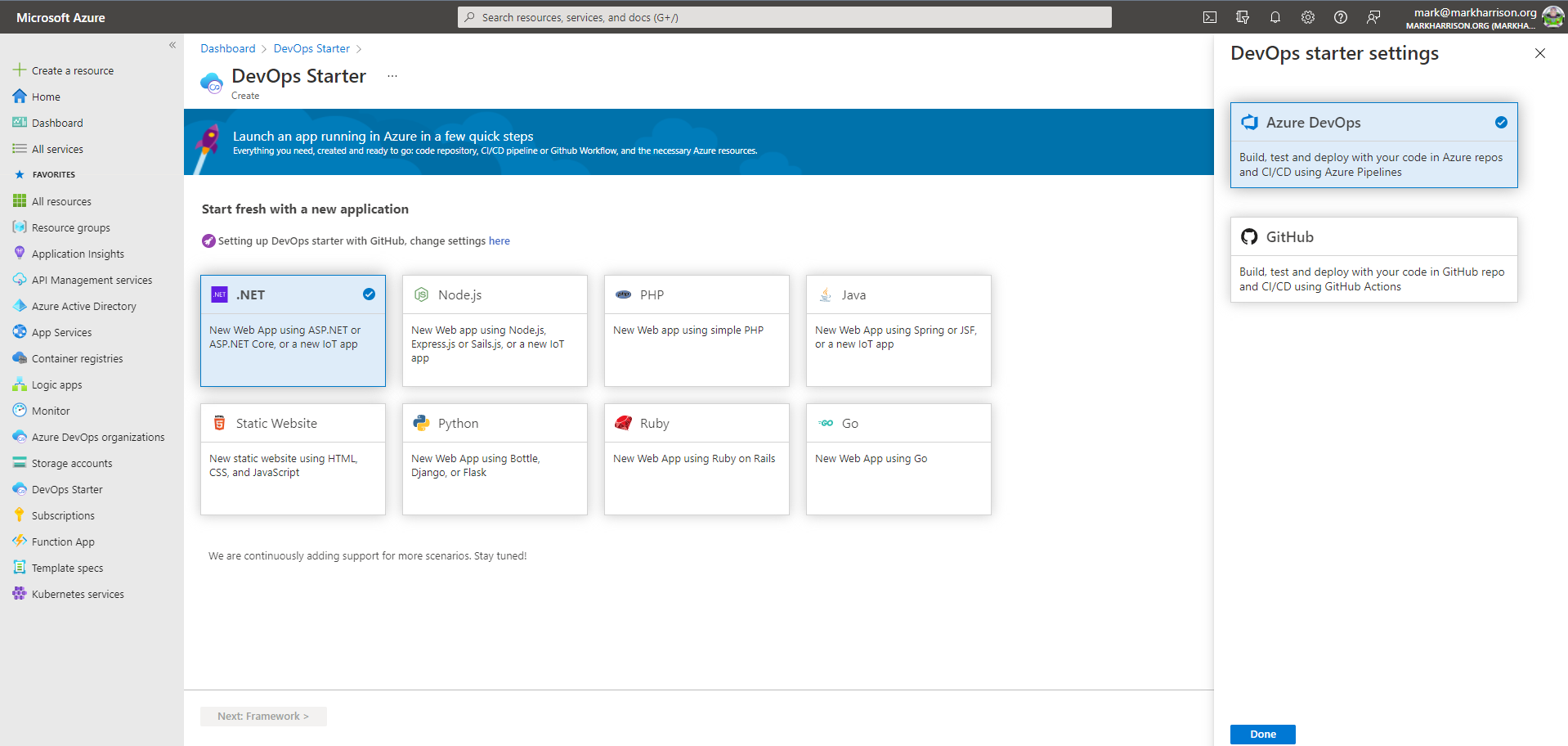Click the search resources input field
Image resolution: width=1568 pixels, height=746 pixels.
[785, 17]
